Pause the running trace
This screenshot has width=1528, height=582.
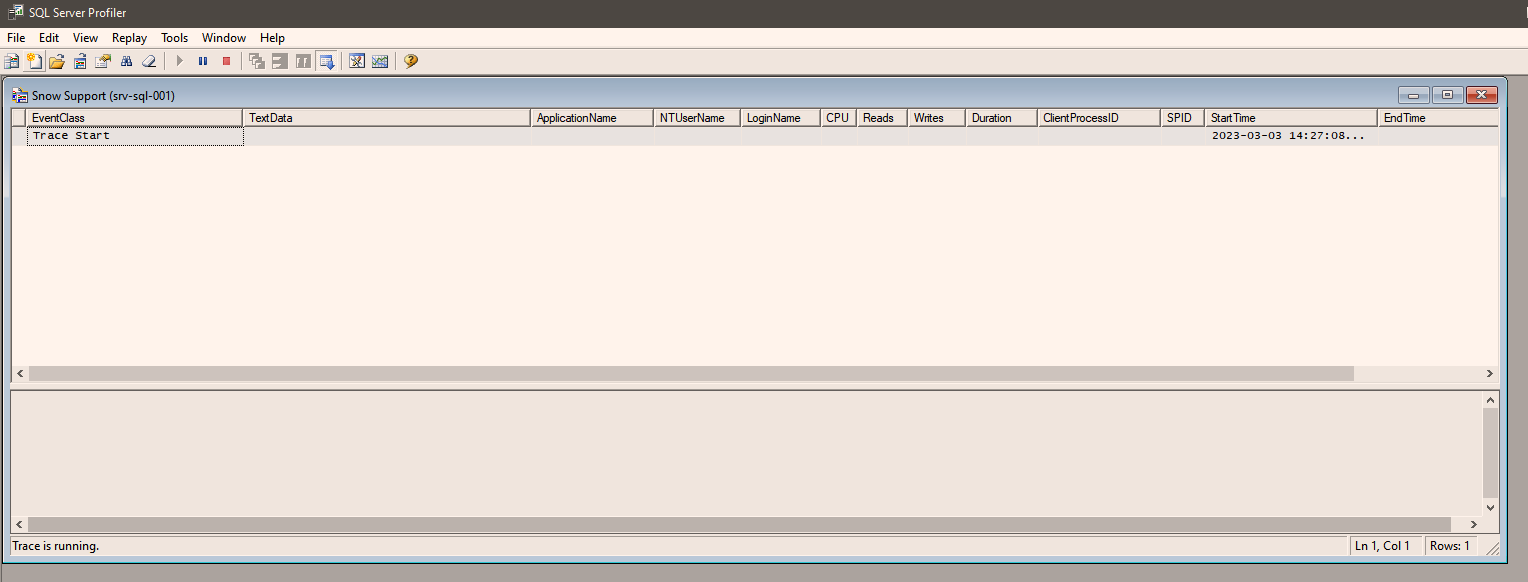point(203,61)
